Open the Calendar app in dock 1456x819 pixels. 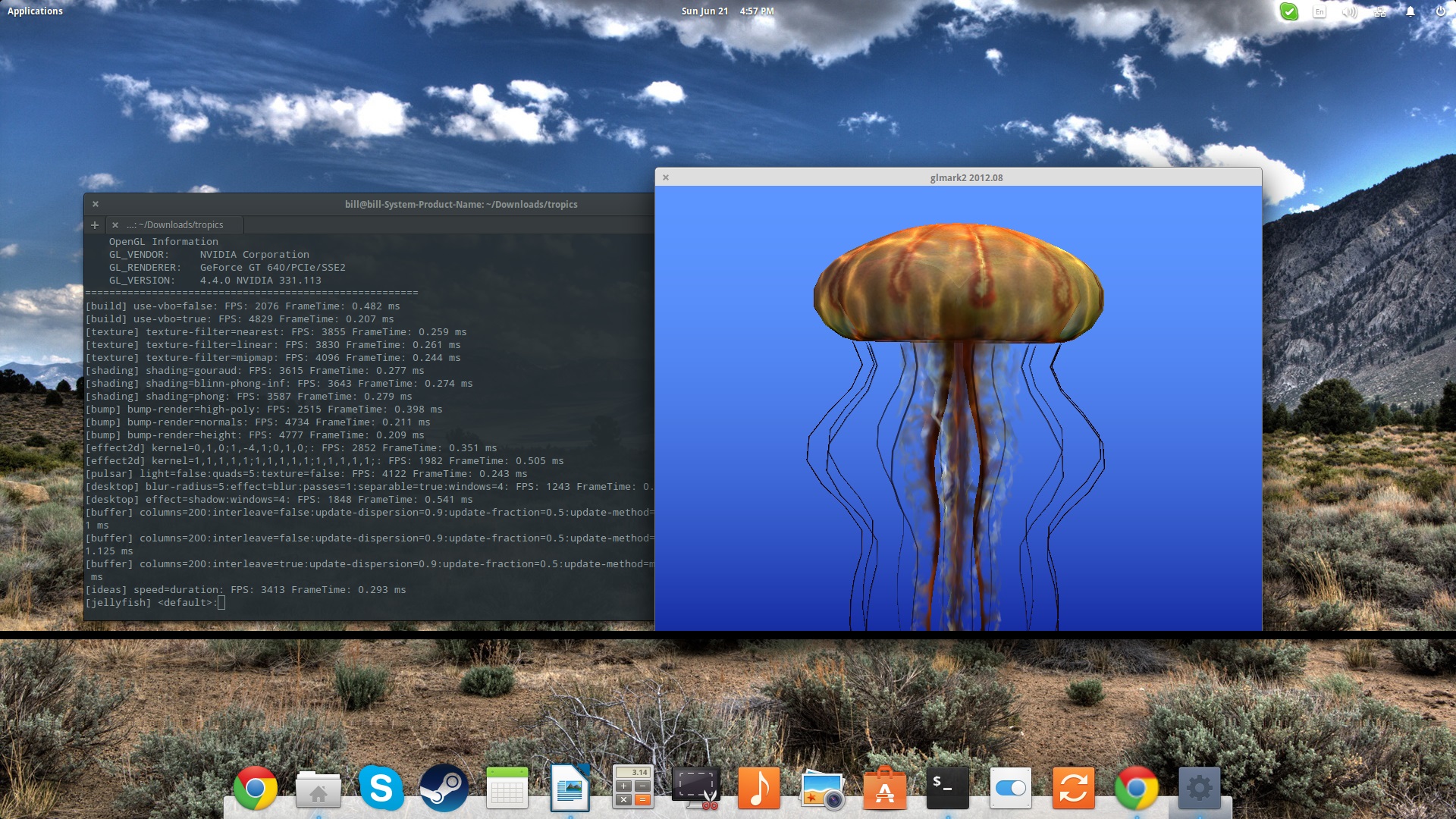click(x=507, y=788)
